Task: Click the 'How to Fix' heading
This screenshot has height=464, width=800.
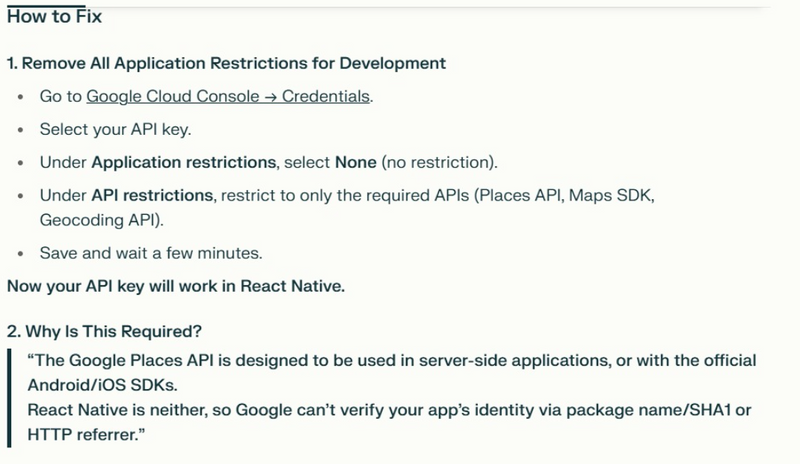Action: click(55, 16)
